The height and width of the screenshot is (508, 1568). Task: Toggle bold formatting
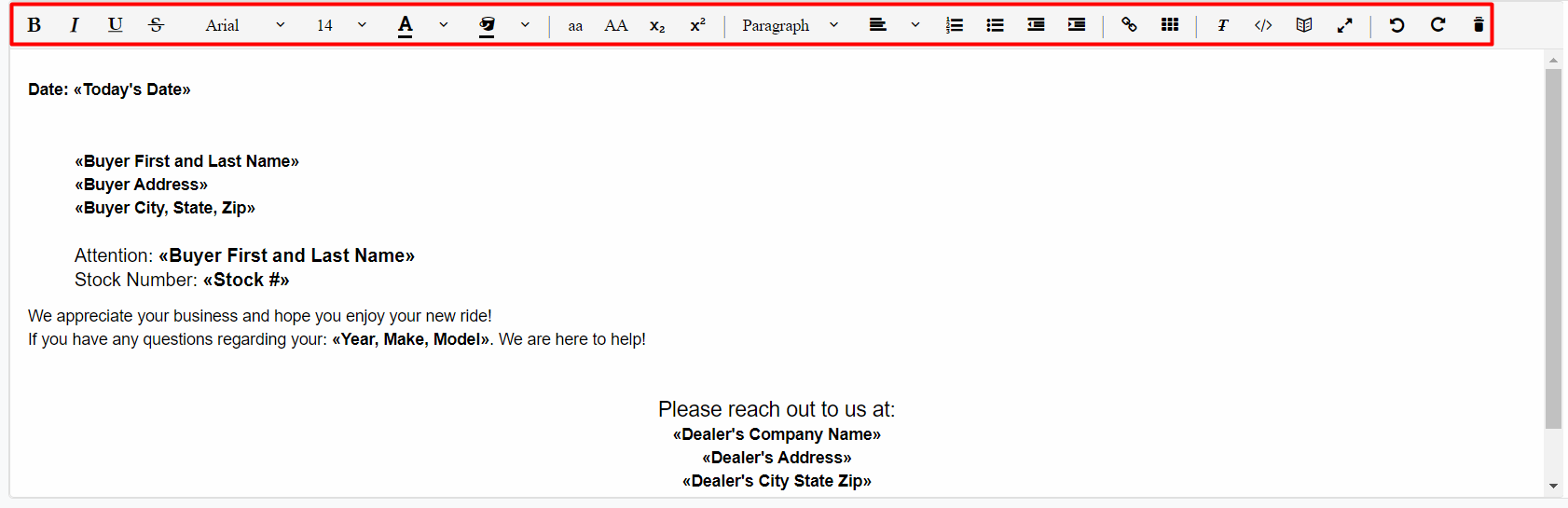pos(34,25)
